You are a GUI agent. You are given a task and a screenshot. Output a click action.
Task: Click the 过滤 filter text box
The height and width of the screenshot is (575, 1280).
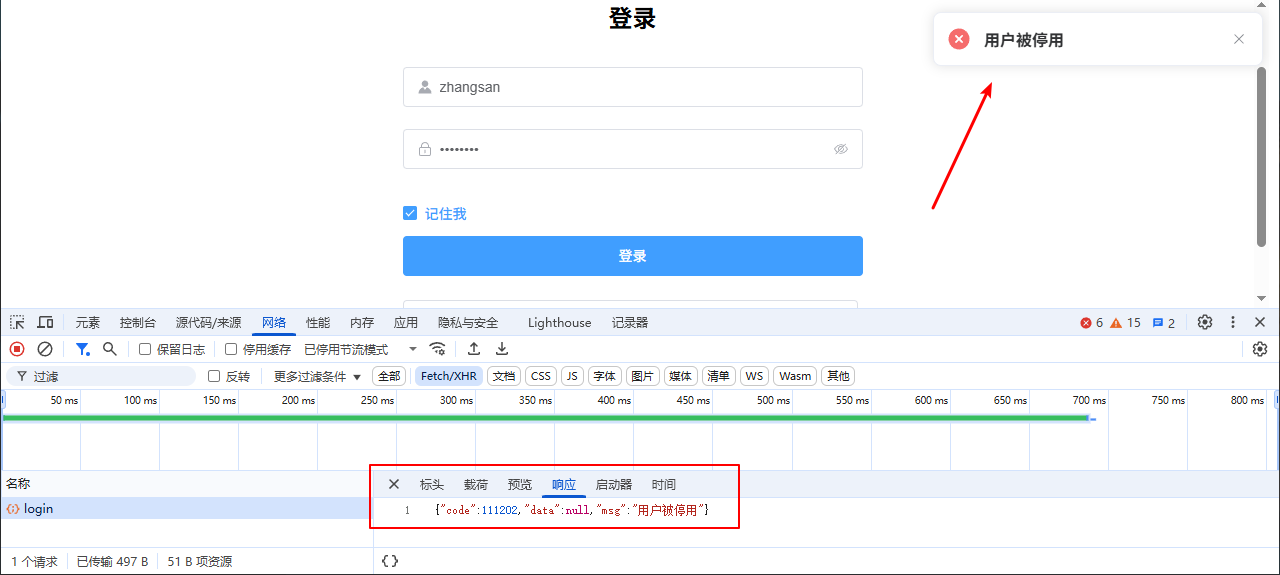(101, 376)
